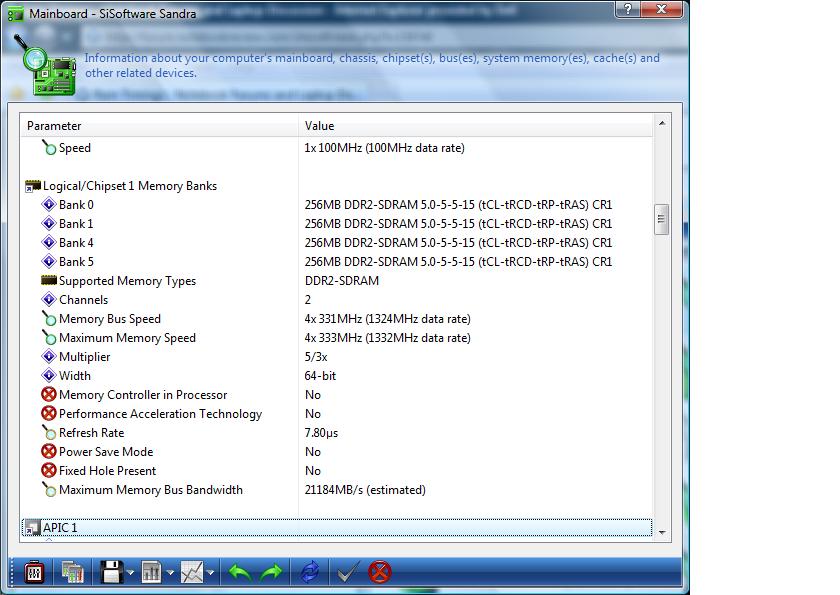Sort by the Parameter column header
The height and width of the screenshot is (595, 840).
160,126
